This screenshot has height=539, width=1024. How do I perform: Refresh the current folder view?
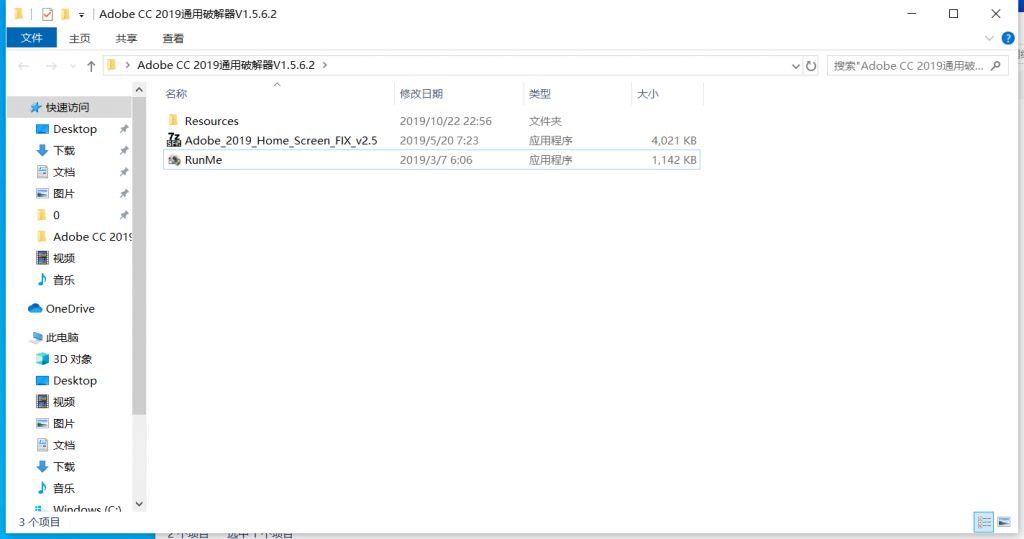[810, 66]
